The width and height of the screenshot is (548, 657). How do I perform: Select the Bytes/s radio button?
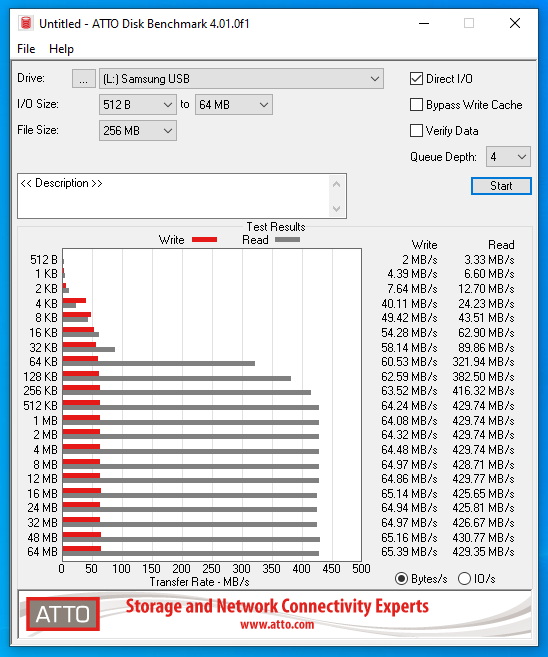pyautogui.click(x=401, y=579)
